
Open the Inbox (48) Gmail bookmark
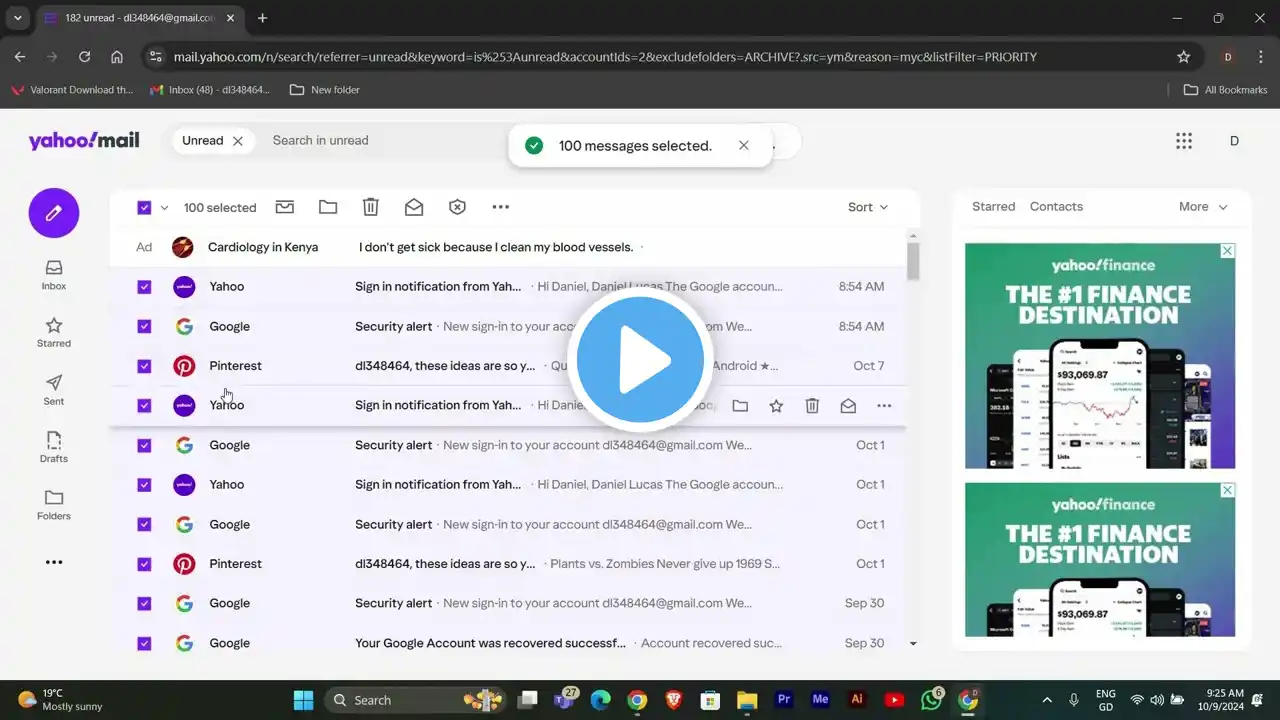210,90
